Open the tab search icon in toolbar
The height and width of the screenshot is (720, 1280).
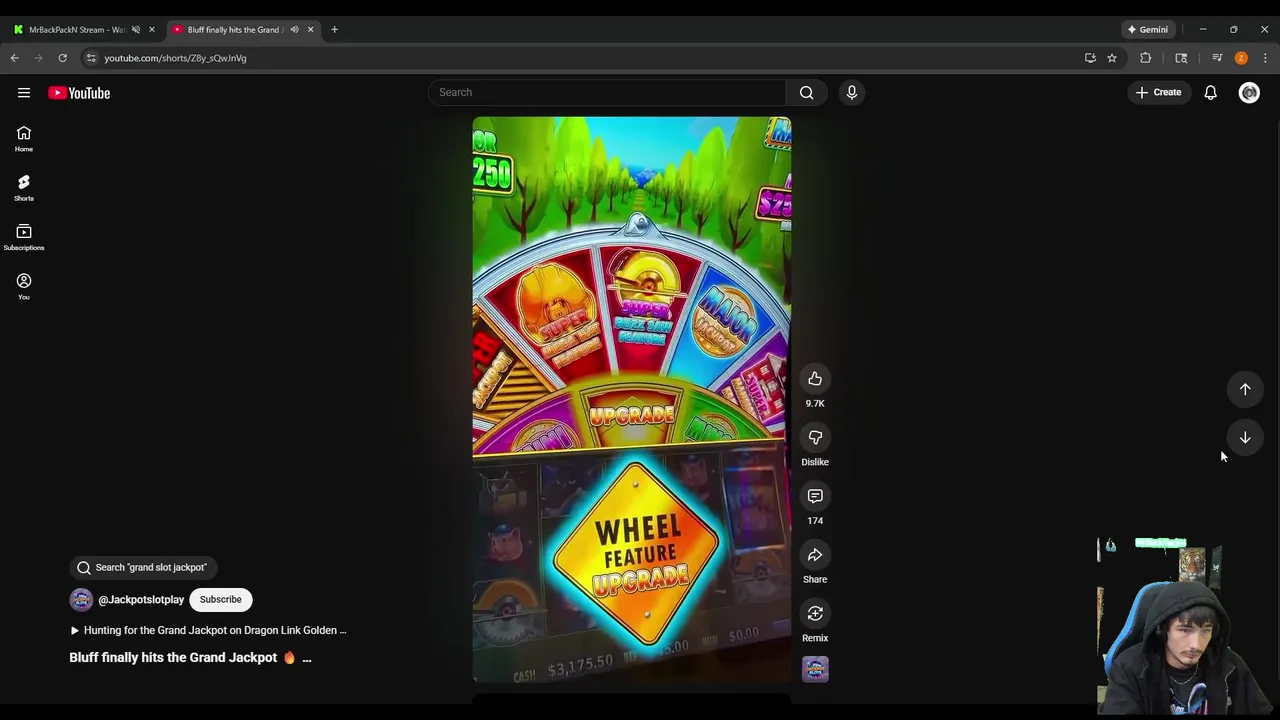[1181, 58]
